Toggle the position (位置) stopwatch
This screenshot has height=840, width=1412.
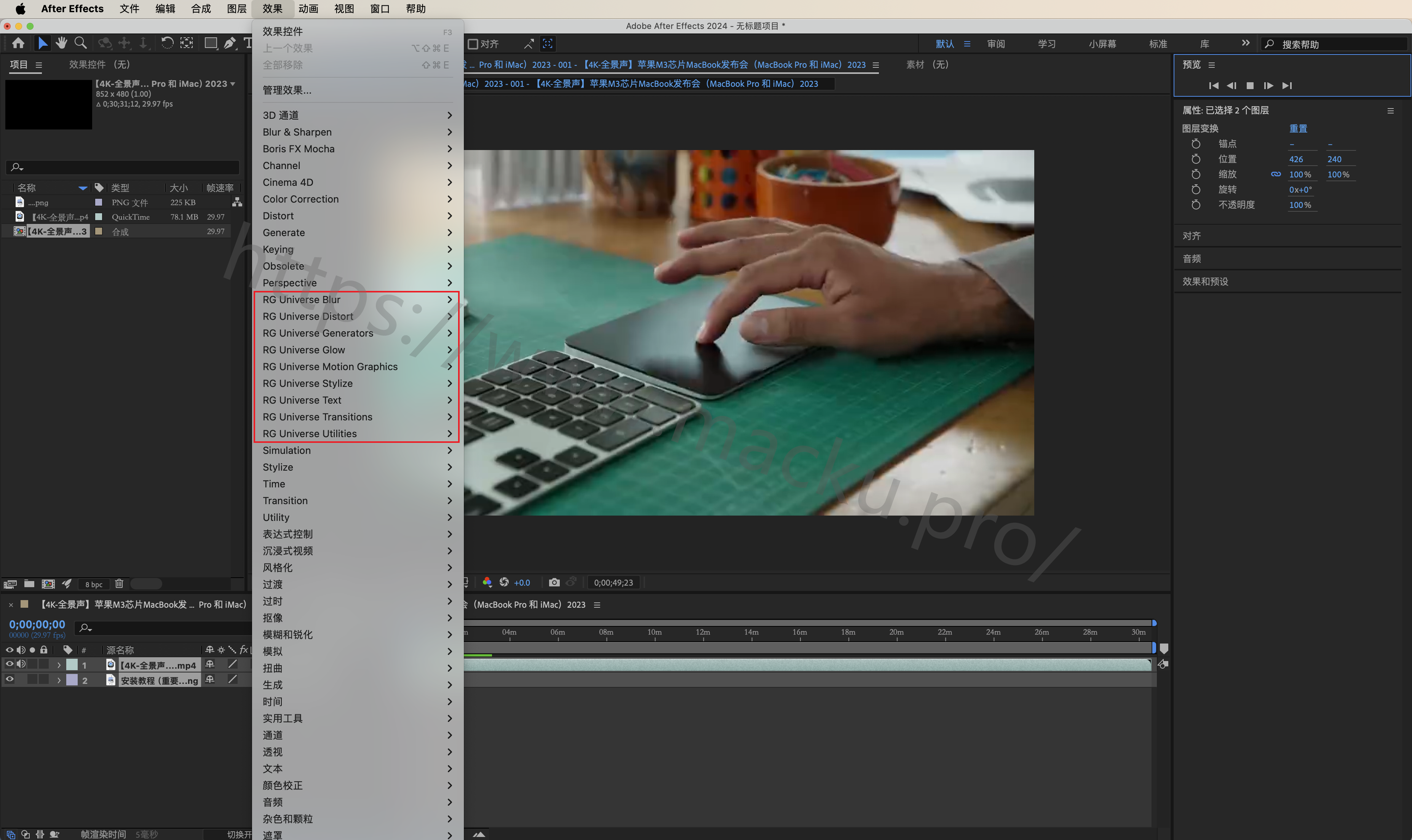(x=1196, y=159)
